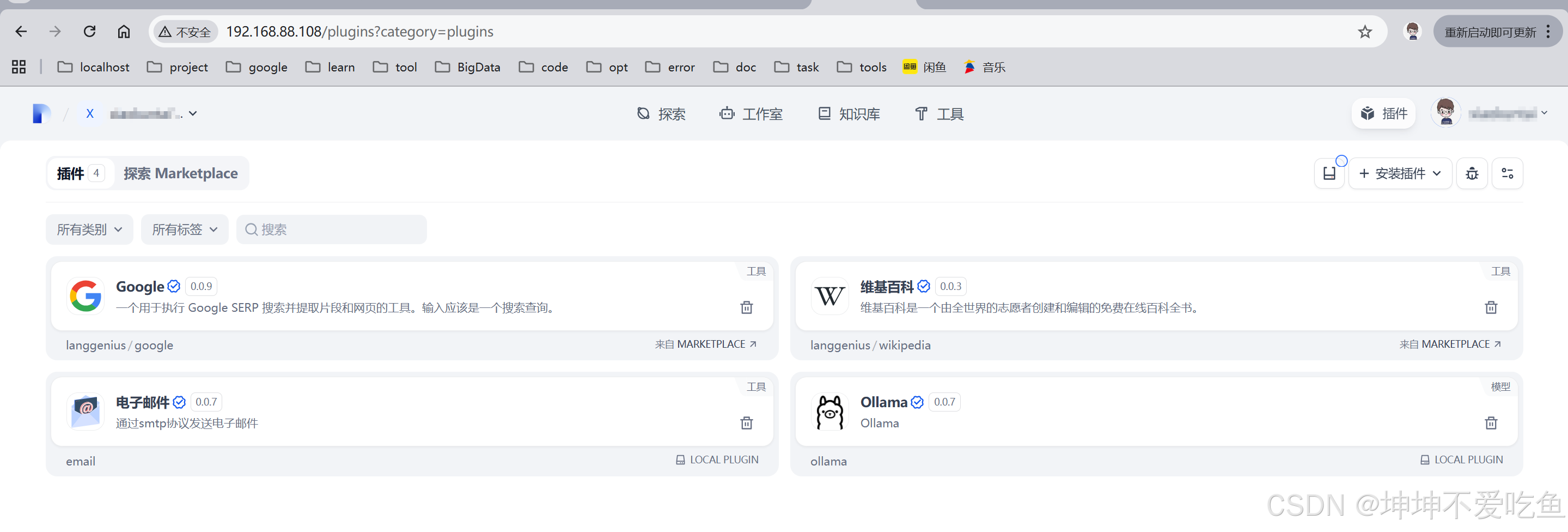Go to 探索 in top navigation
The height and width of the screenshot is (532, 1568).
[661, 114]
